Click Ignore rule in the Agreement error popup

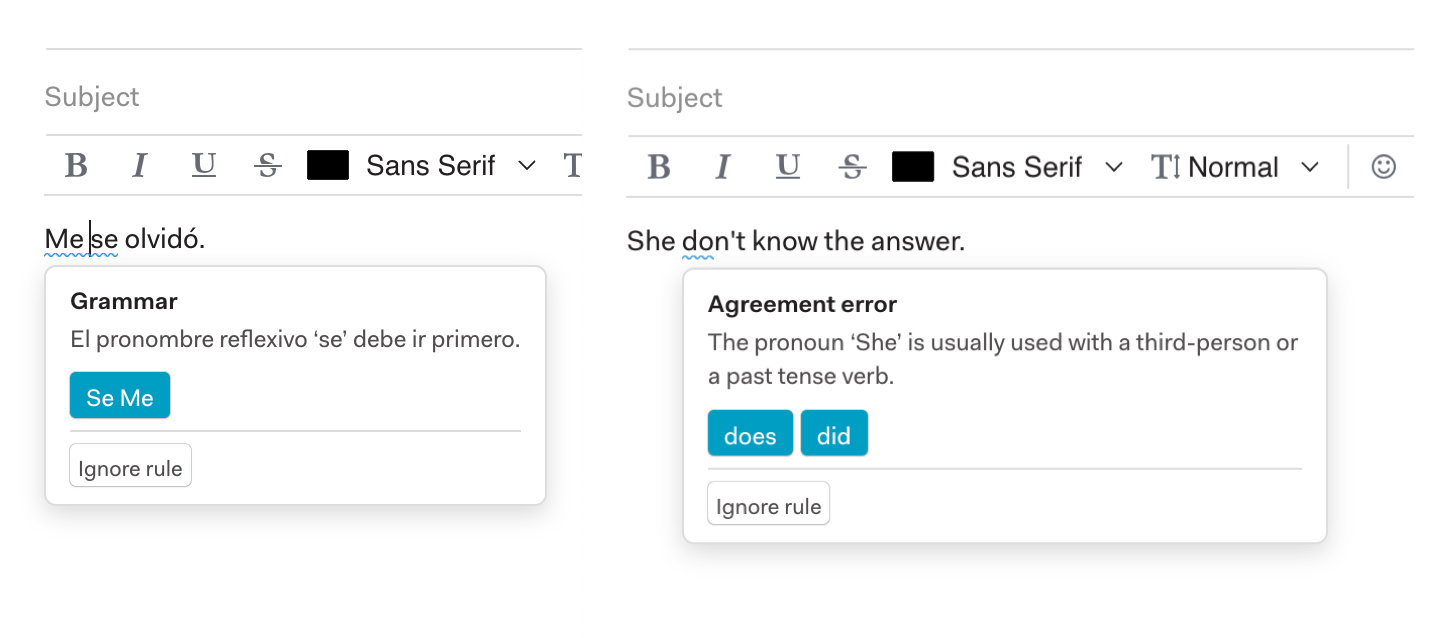(768, 504)
